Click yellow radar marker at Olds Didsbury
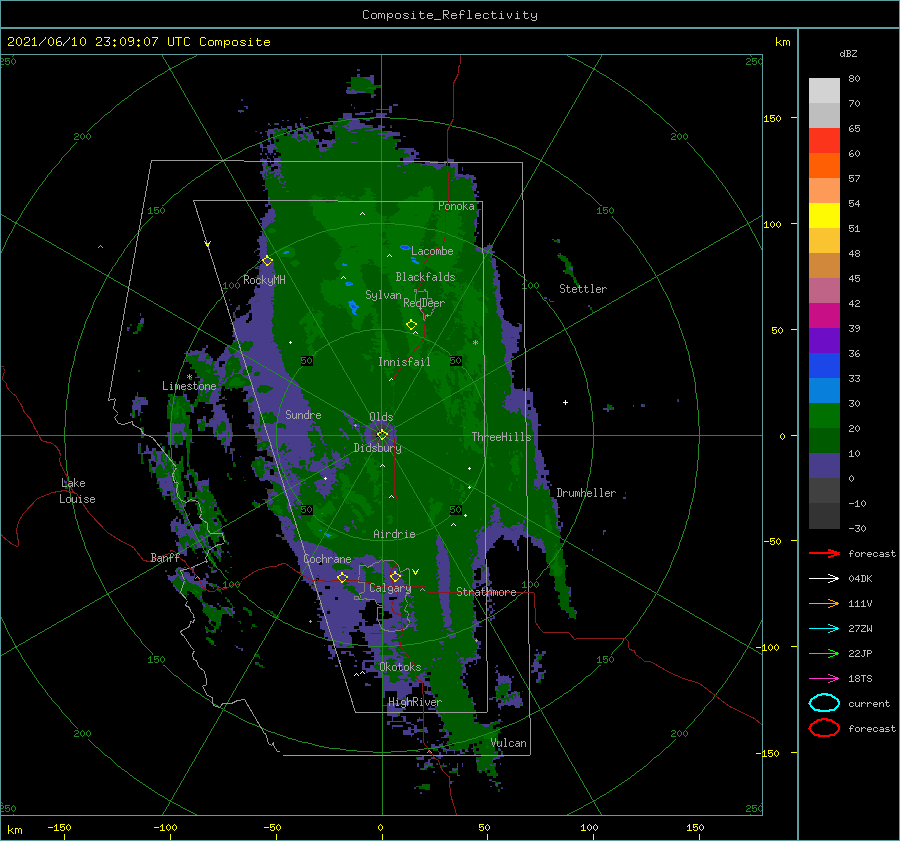Image resolution: width=900 pixels, height=841 pixels. [382, 435]
